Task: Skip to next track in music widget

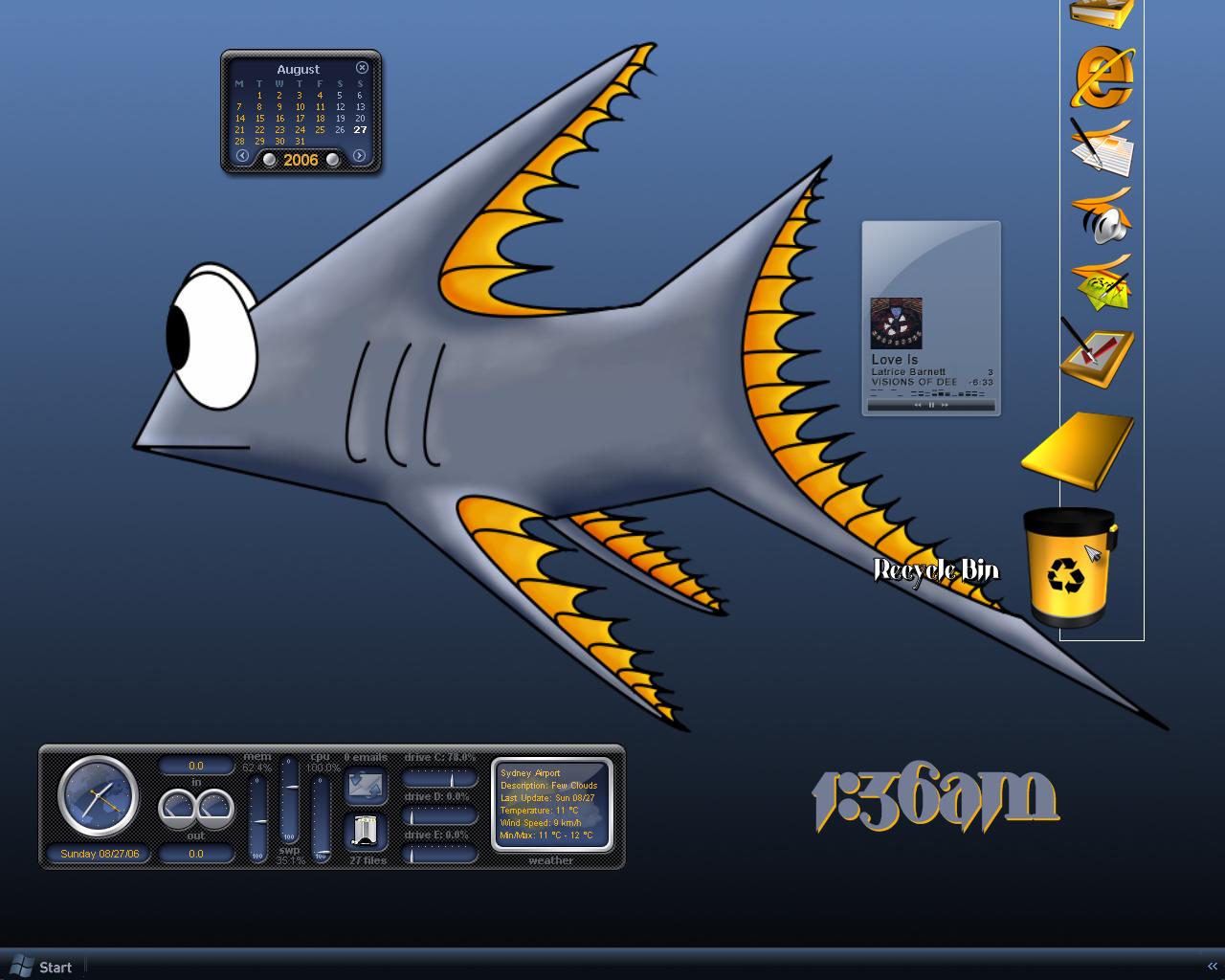Action: [x=945, y=405]
